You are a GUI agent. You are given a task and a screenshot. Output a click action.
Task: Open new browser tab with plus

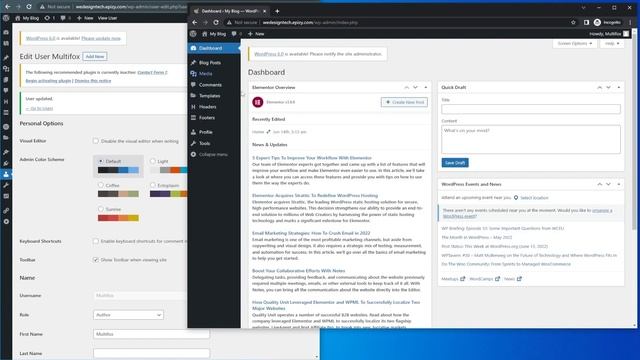tap(277, 11)
